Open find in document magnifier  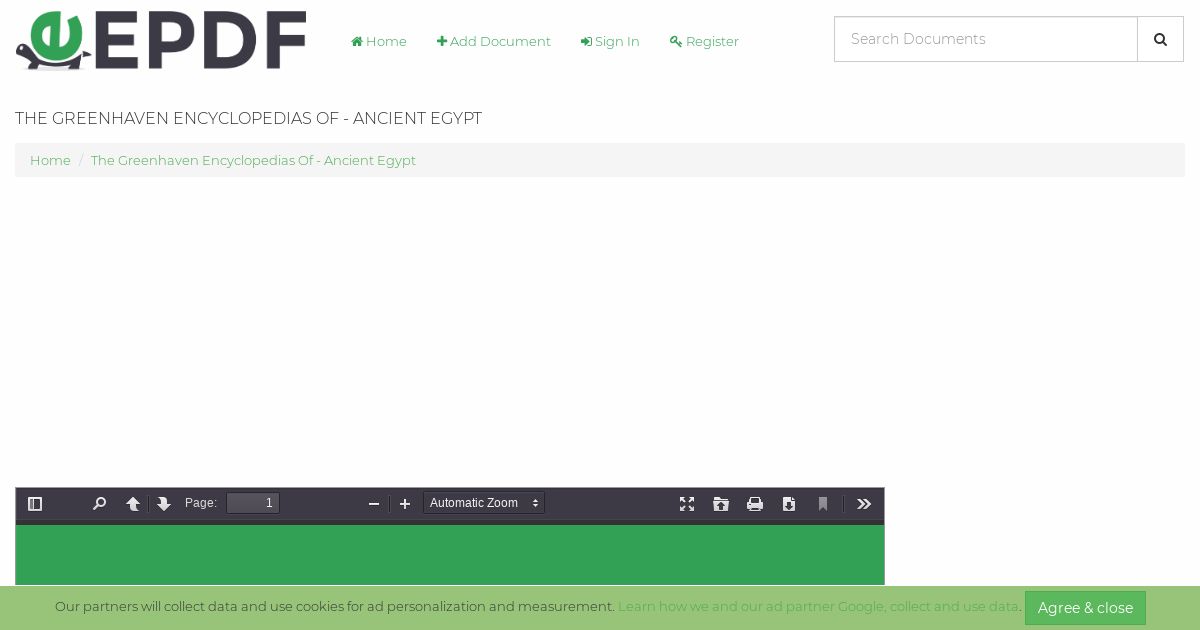click(x=99, y=504)
